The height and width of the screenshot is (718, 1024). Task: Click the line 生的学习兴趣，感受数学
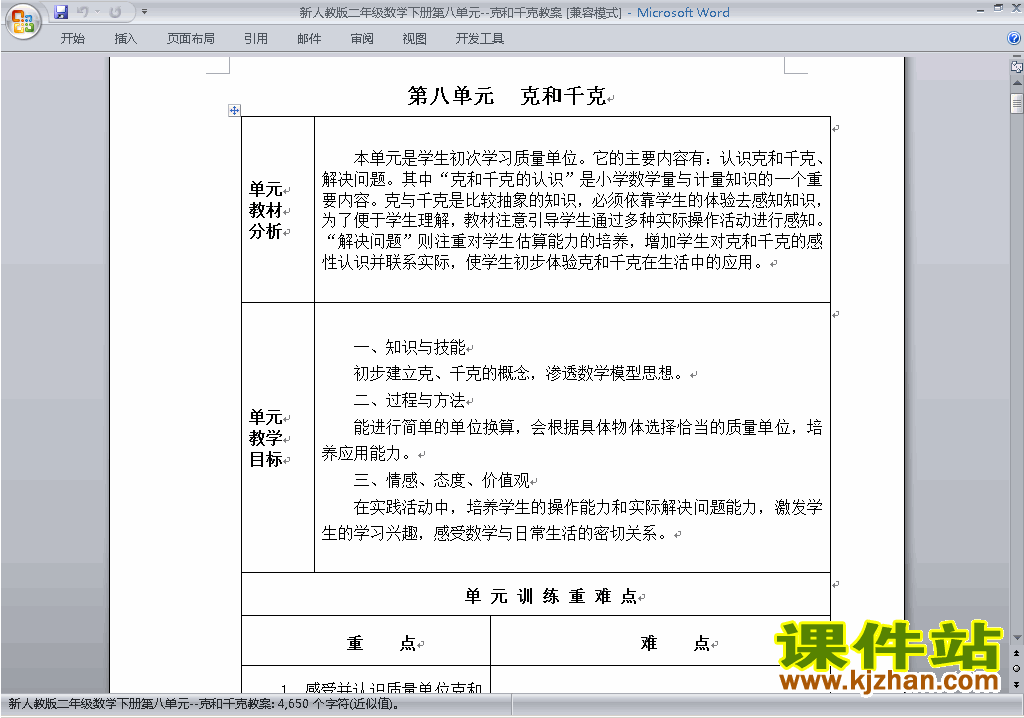(496, 534)
